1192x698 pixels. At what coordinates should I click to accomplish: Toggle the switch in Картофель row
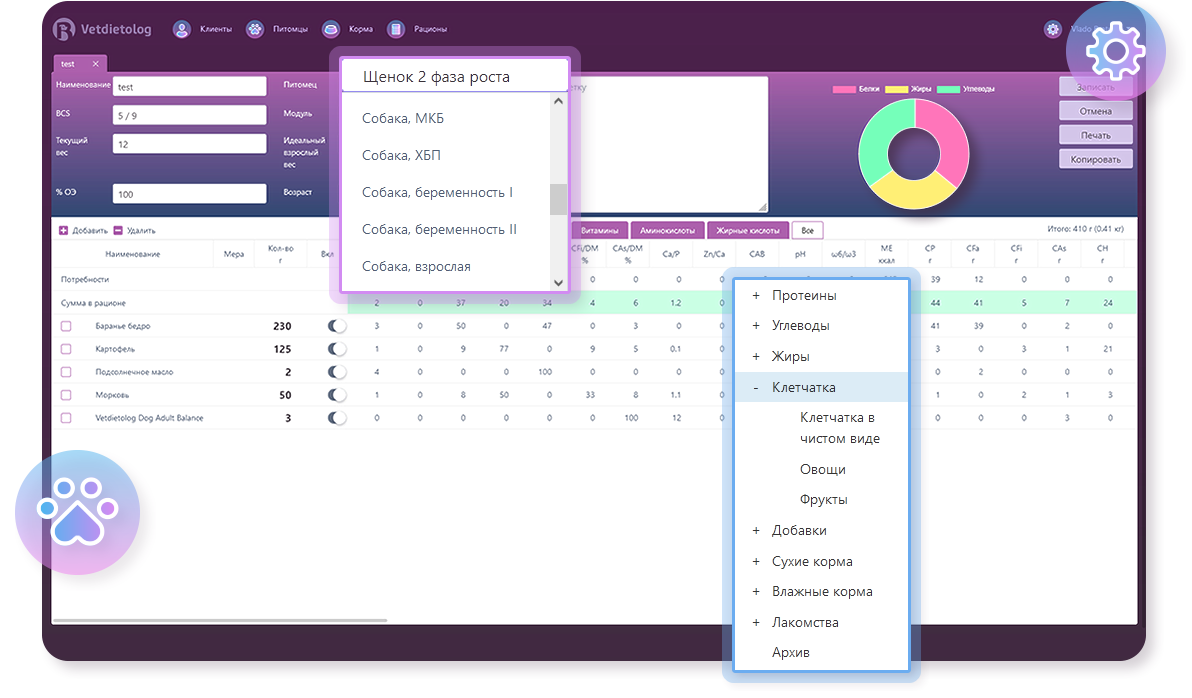tap(337, 348)
